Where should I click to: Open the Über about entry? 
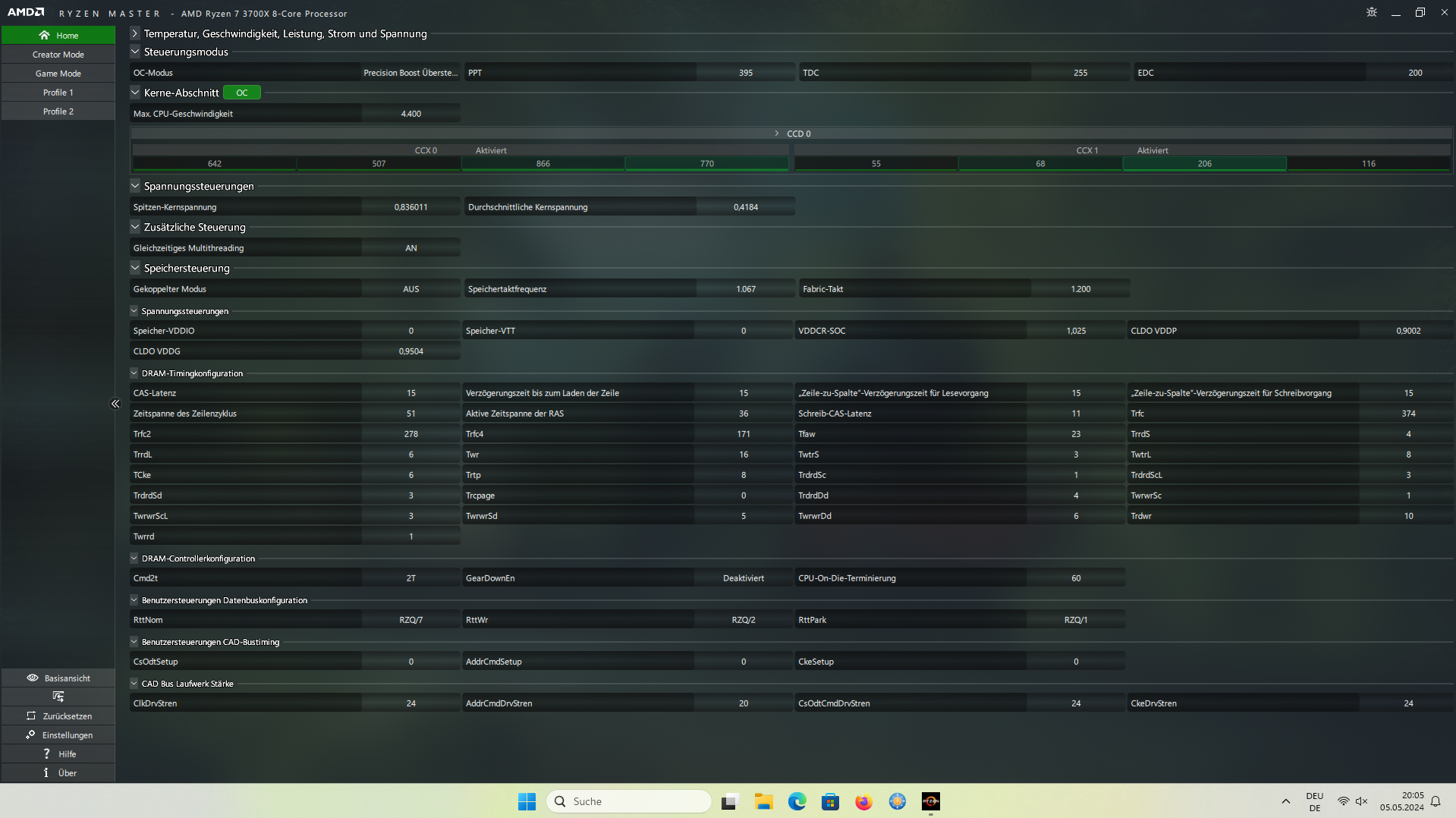(58, 772)
